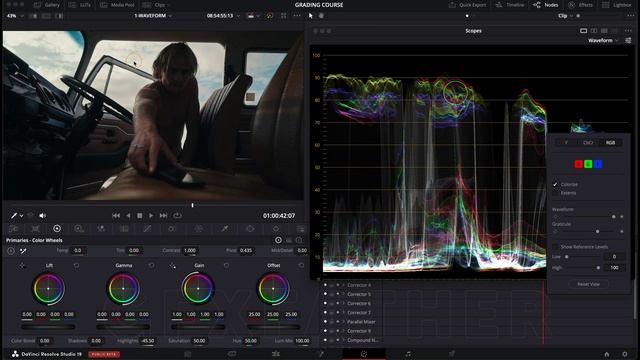Viewport: 640px width, 360px height.
Task: Open the 1-WAVEFORM timeline name dropdown
Action: pos(153,16)
